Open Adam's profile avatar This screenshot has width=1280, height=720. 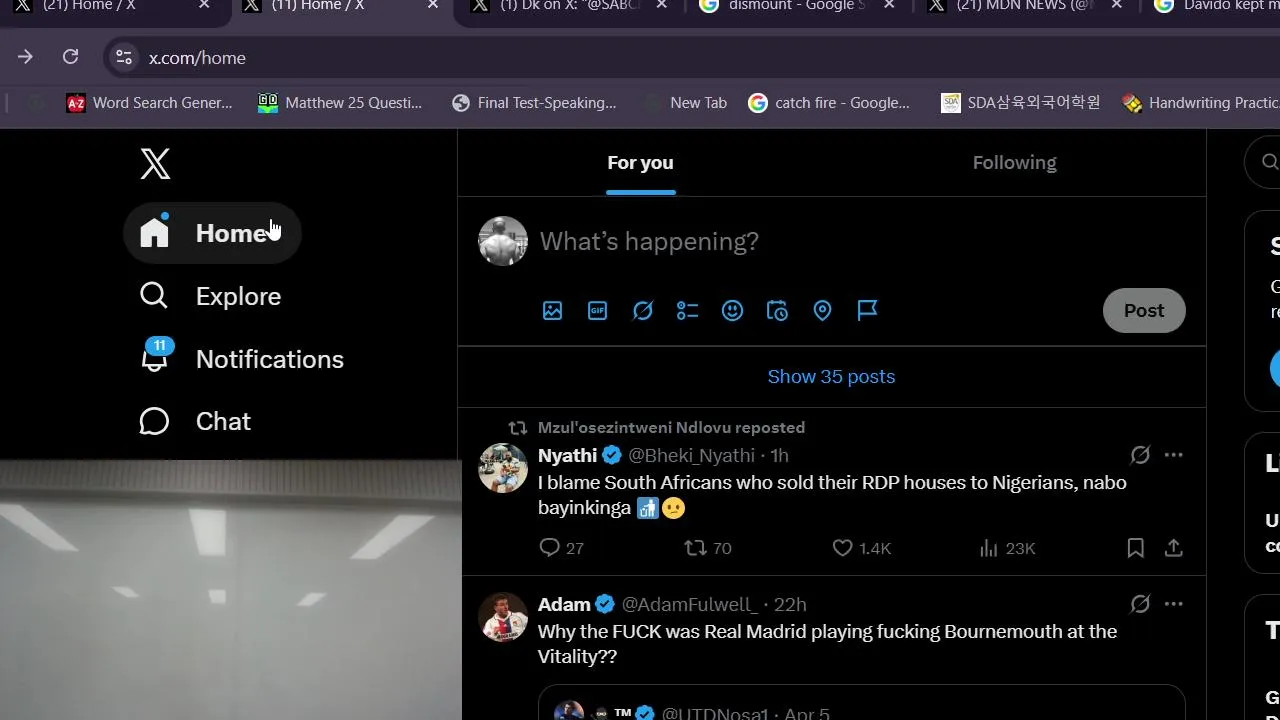pos(503,617)
